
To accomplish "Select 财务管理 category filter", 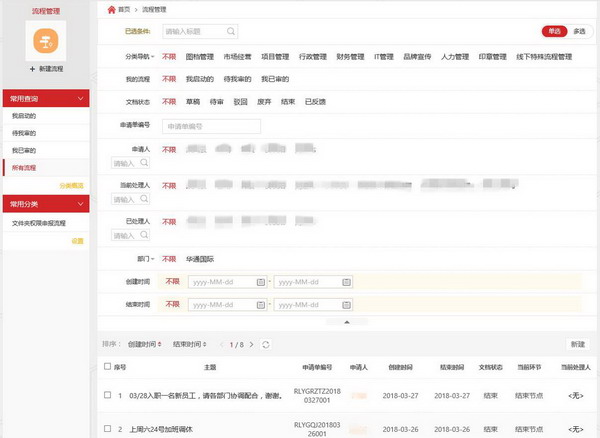I will point(350,56).
